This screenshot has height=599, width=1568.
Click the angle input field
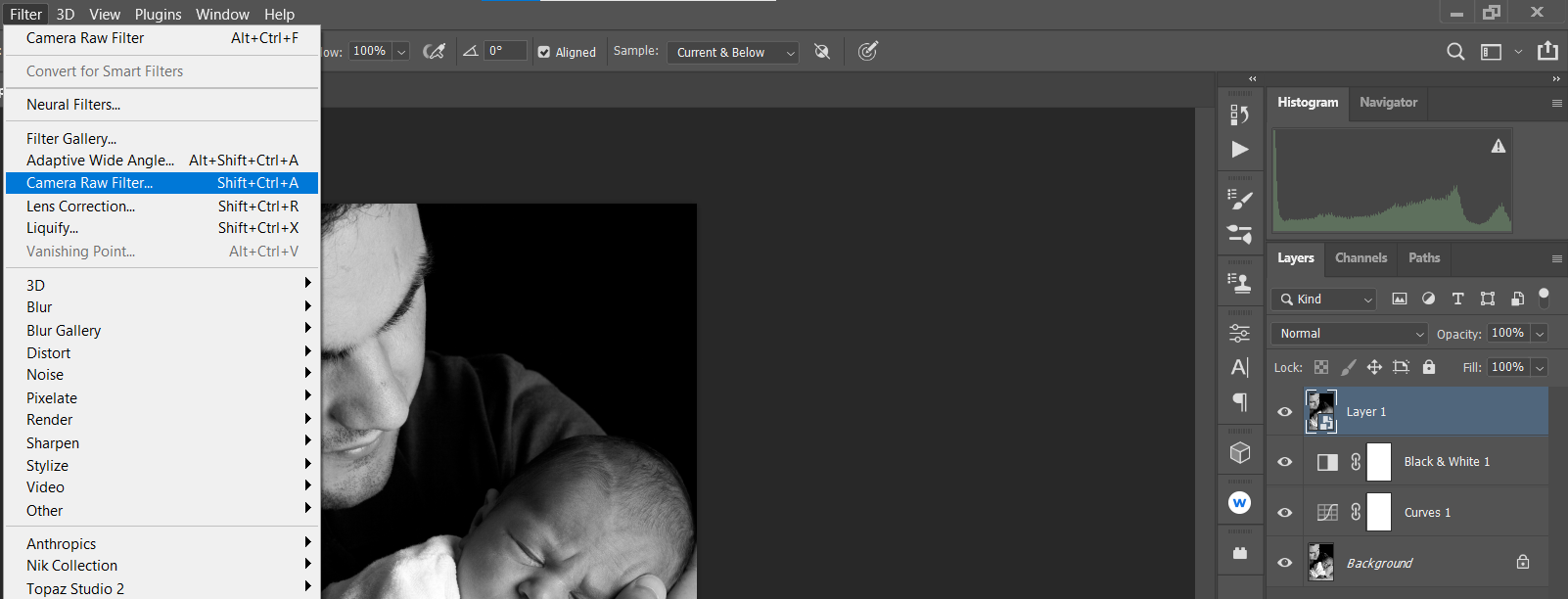(x=505, y=51)
